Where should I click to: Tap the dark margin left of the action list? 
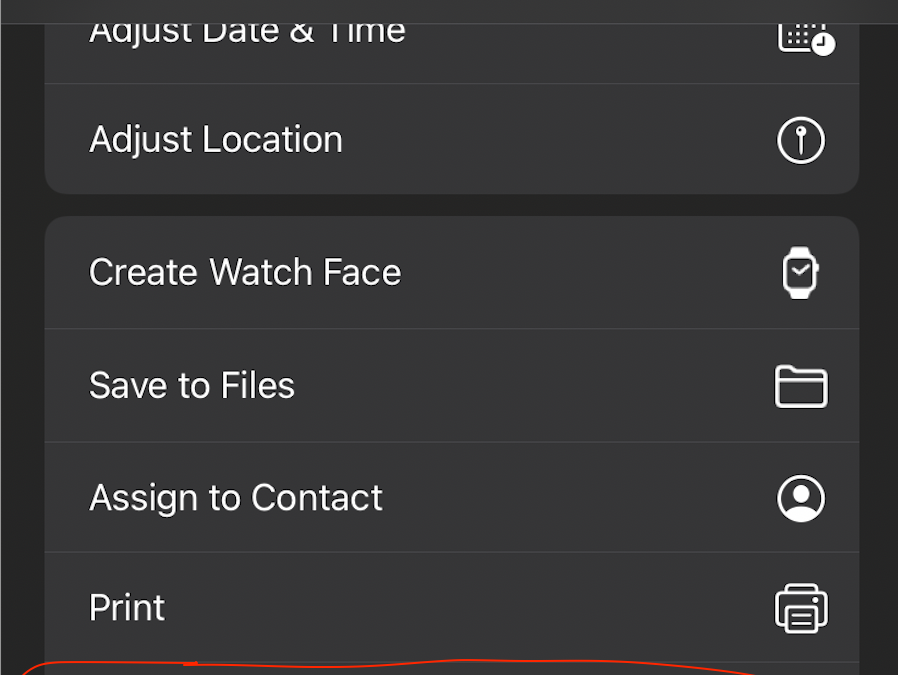(x=21, y=350)
